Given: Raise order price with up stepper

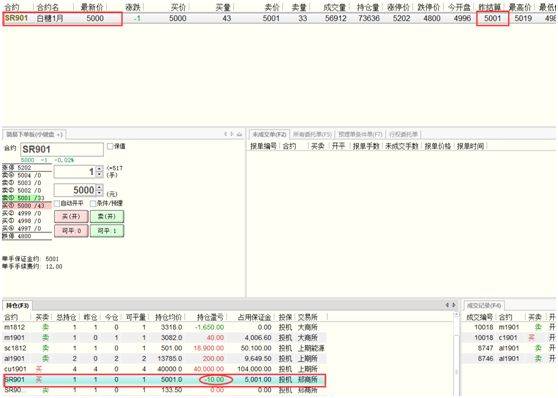Looking at the screenshot, I should 100,187.
